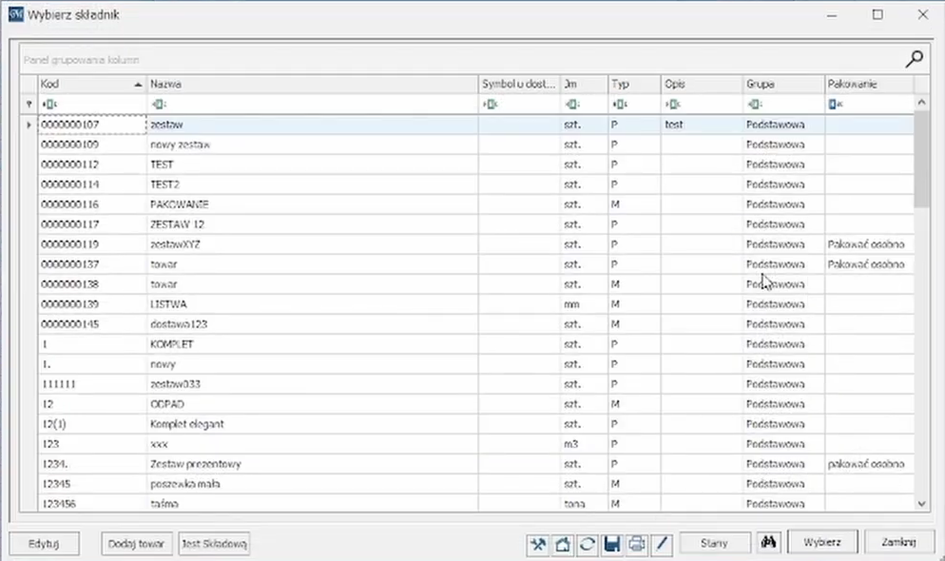The height and width of the screenshot is (561, 945).
Task: Open the filter operator in Nazwa column
Action: point(158,104)
